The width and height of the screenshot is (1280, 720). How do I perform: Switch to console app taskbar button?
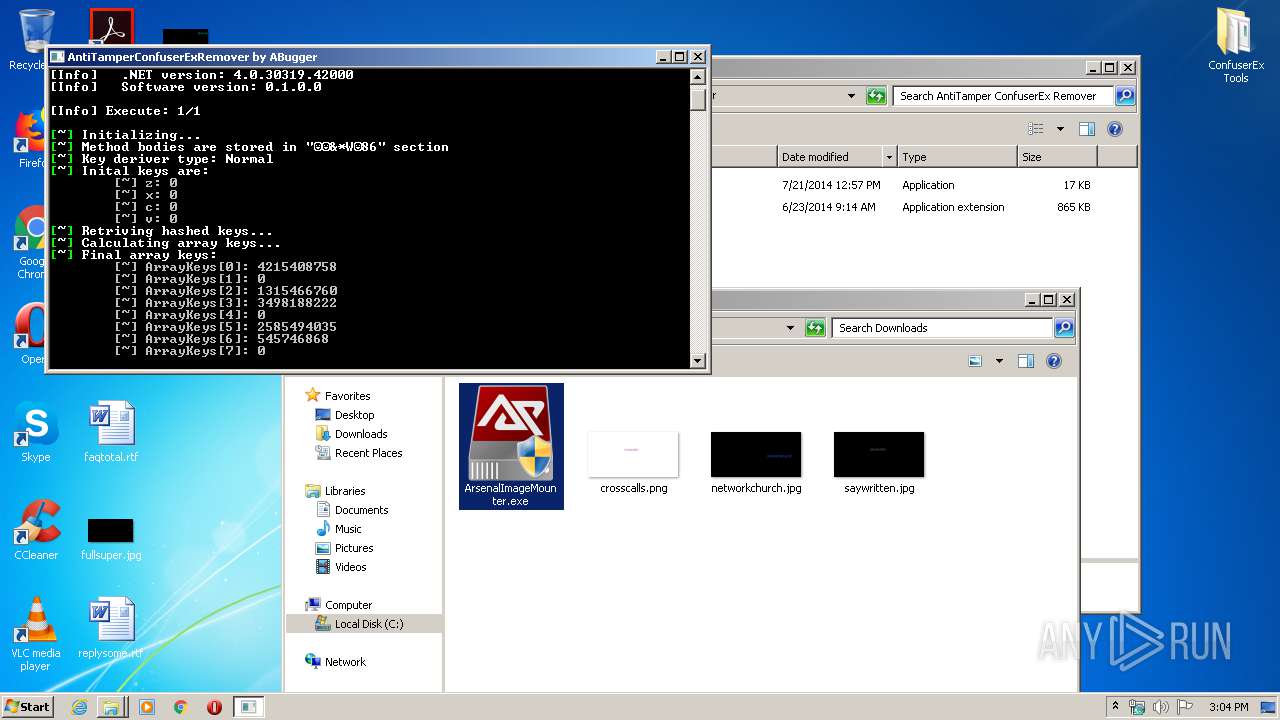(249, 707)
